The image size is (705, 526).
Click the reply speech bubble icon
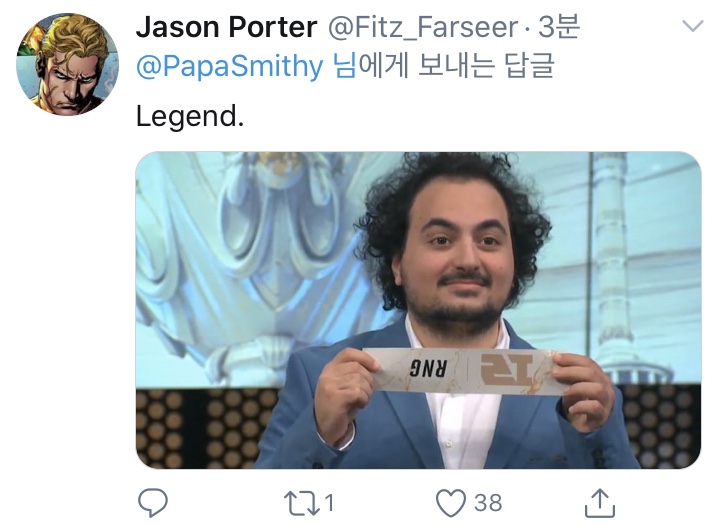[x=153, y=502]
